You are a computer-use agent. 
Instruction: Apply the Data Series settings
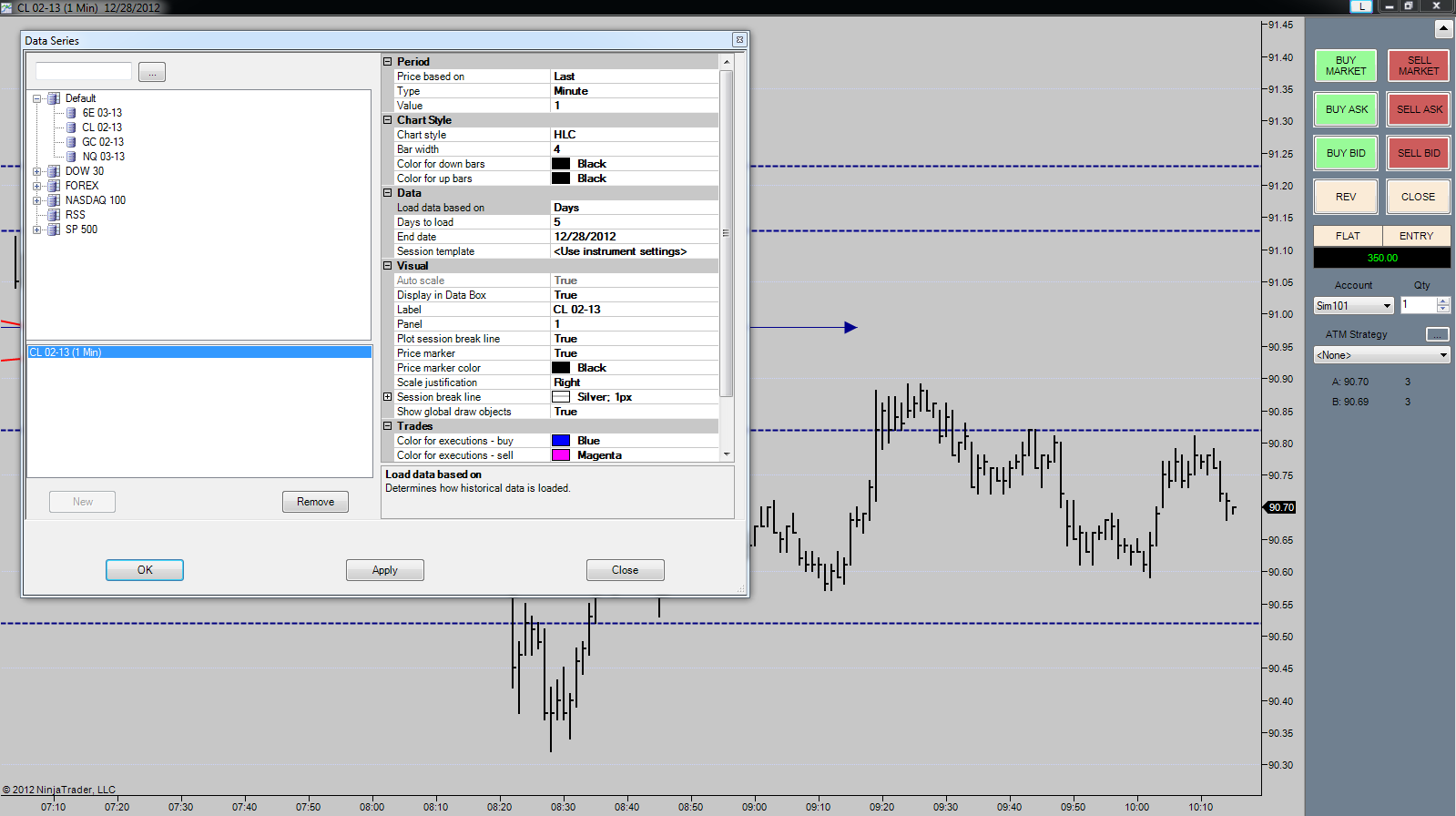click(385, 570)
